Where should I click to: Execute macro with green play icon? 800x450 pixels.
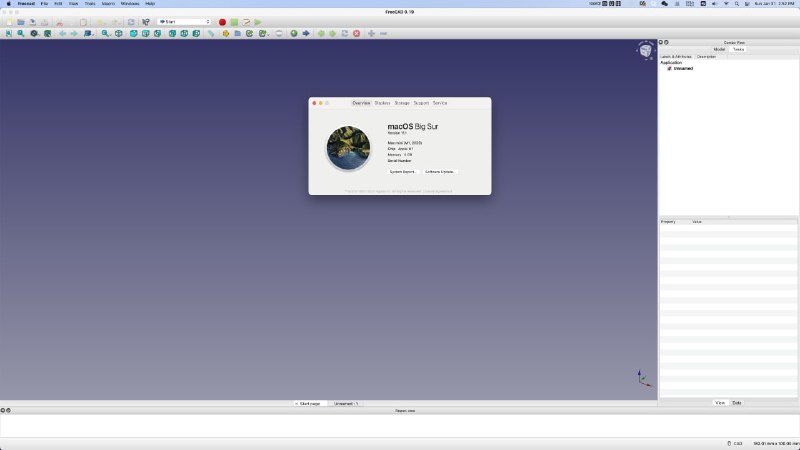click(x=258, y=22)
